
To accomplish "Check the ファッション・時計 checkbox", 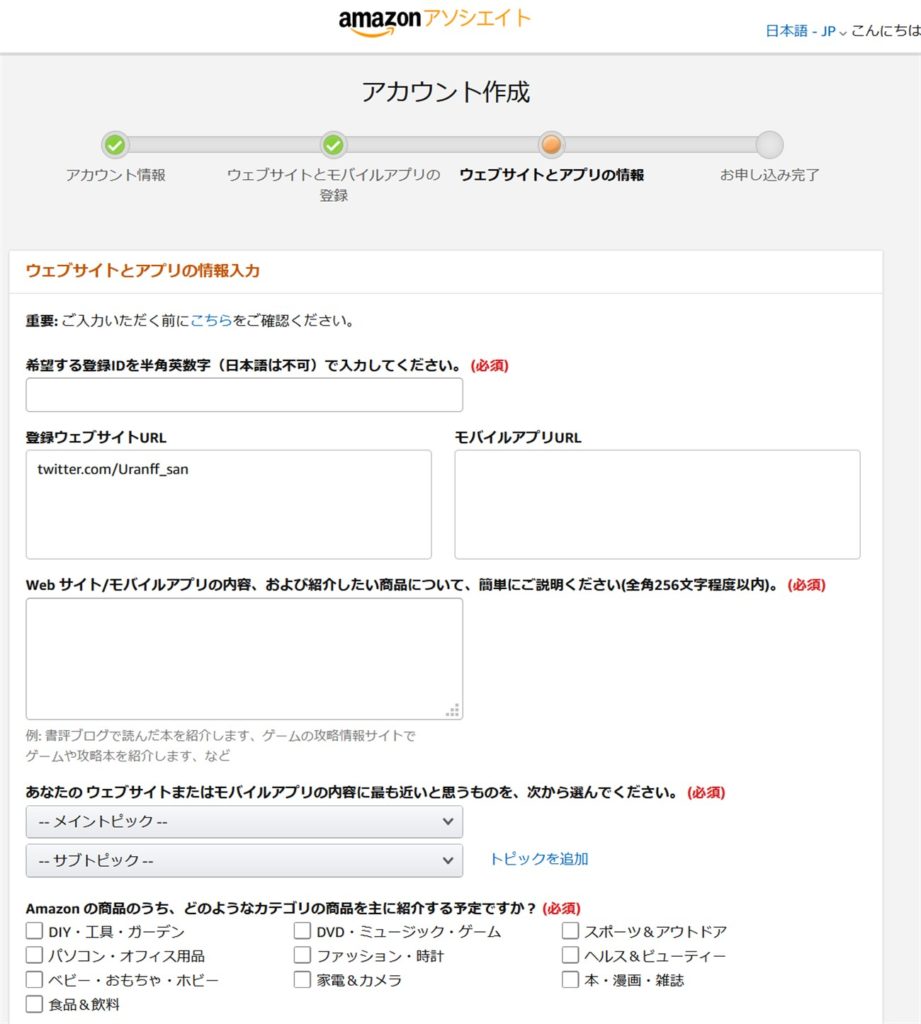I will (302, 955).
